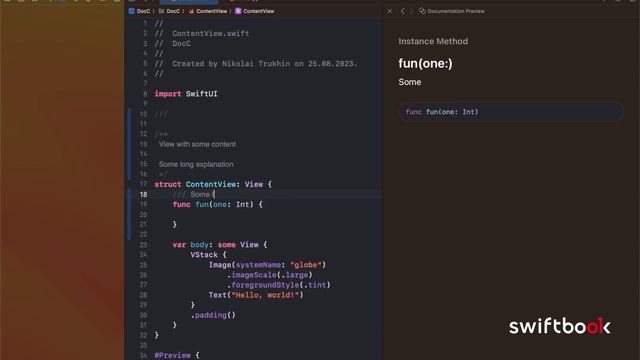The image size is (640, 360).
Task: Click 'Some' summary text in preview
Action: pyautogui.click(x=409, y=82)
